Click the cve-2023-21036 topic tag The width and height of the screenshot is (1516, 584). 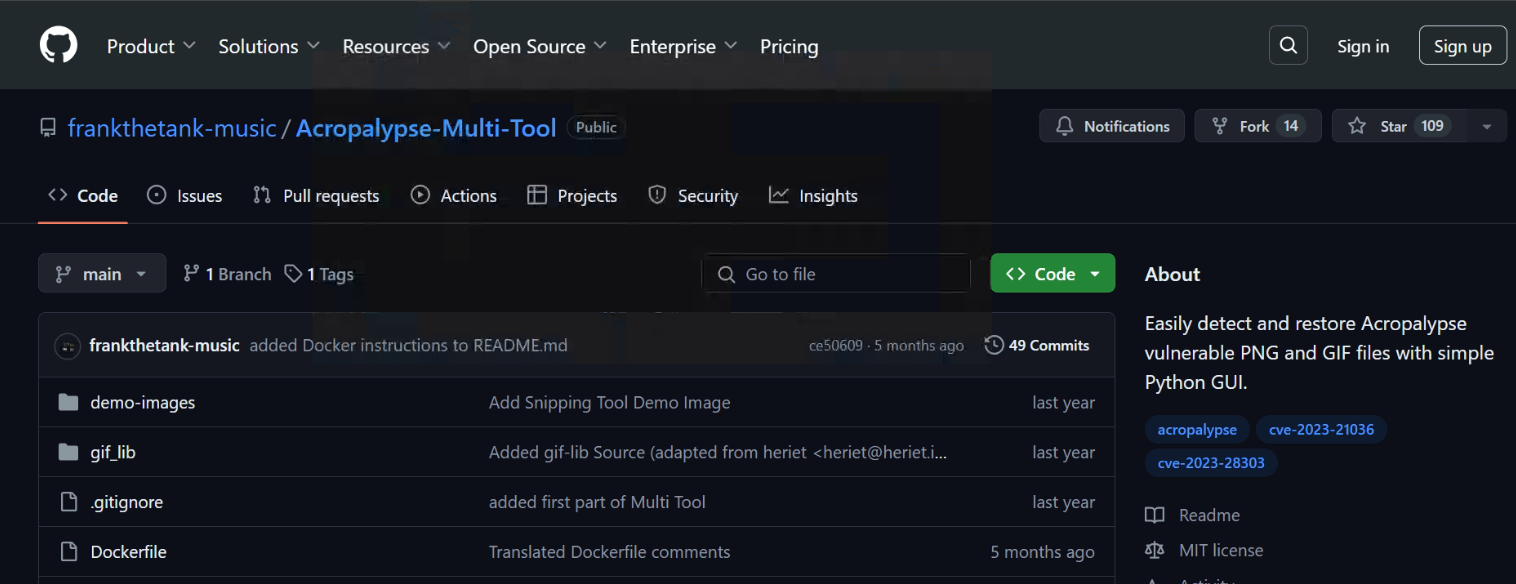point(1321,430)
